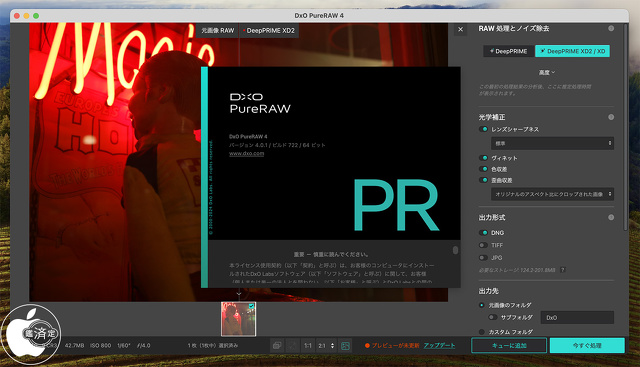The width and height of the screenshot is (640, 367).
Task: Click the info dot beside RAW処理とノイズ除去
Action: [x=611, y=28]
